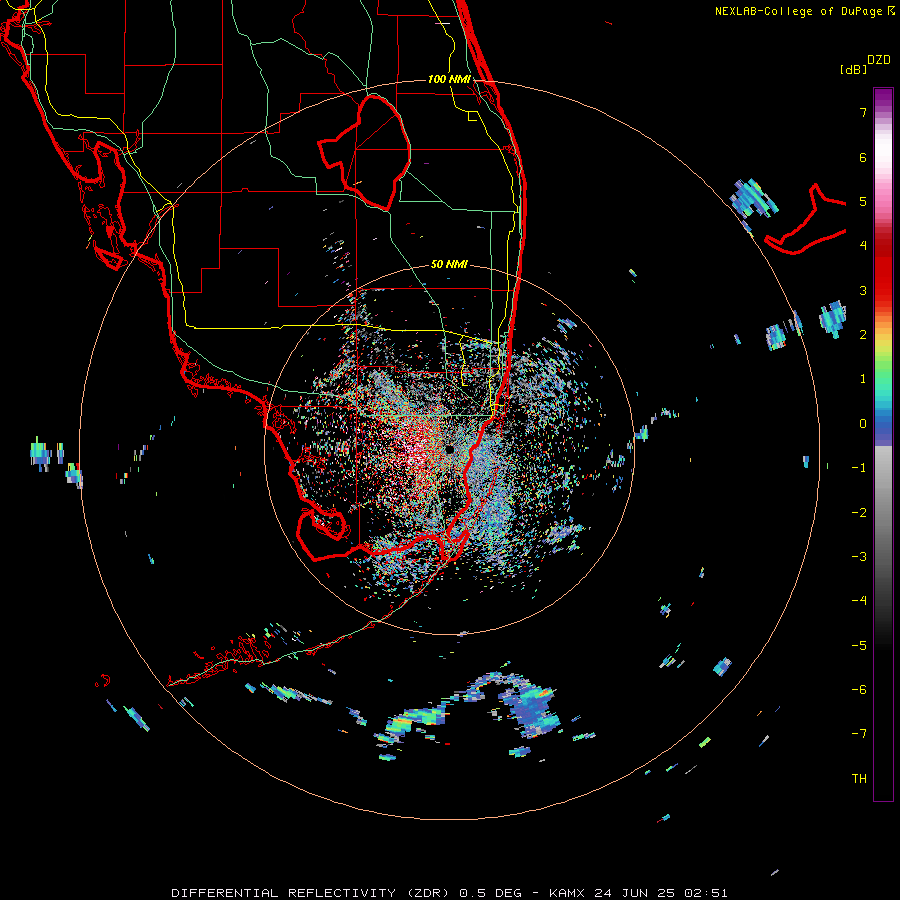
Task: Pick the purple top band of the color scale
Action: pyautogui.click(x=883, y=96)
